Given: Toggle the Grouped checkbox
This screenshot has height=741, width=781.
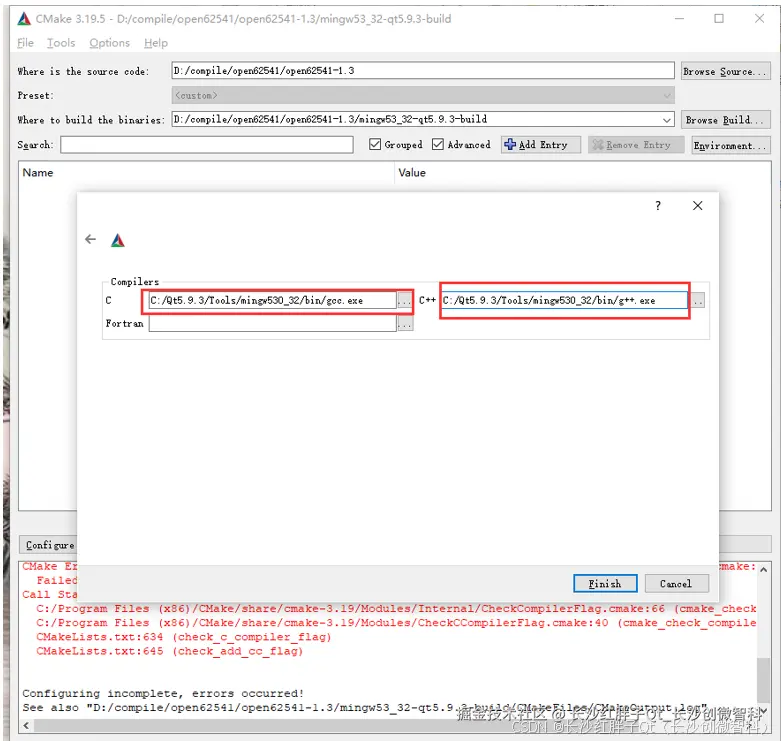Looking at the screenshot, I should coord(375,144).
